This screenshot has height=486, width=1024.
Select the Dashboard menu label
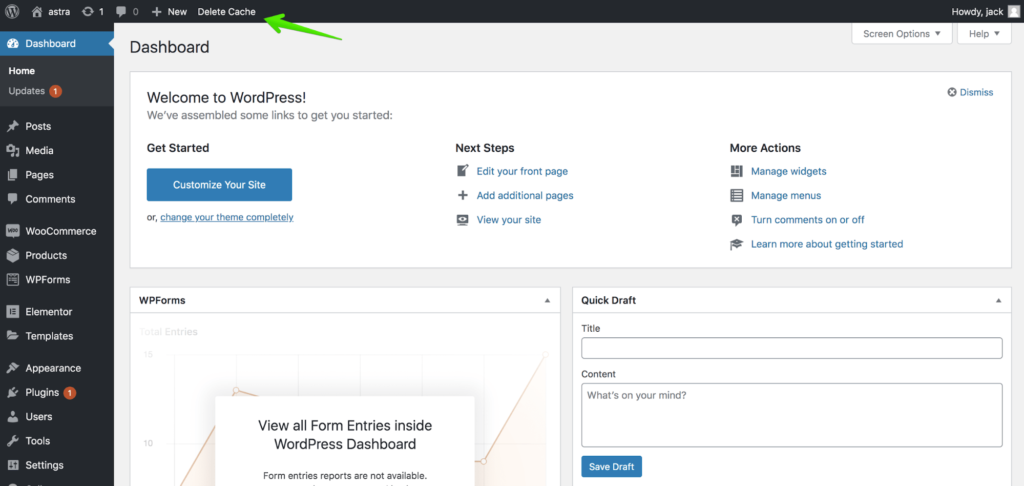tap(50, 44)
